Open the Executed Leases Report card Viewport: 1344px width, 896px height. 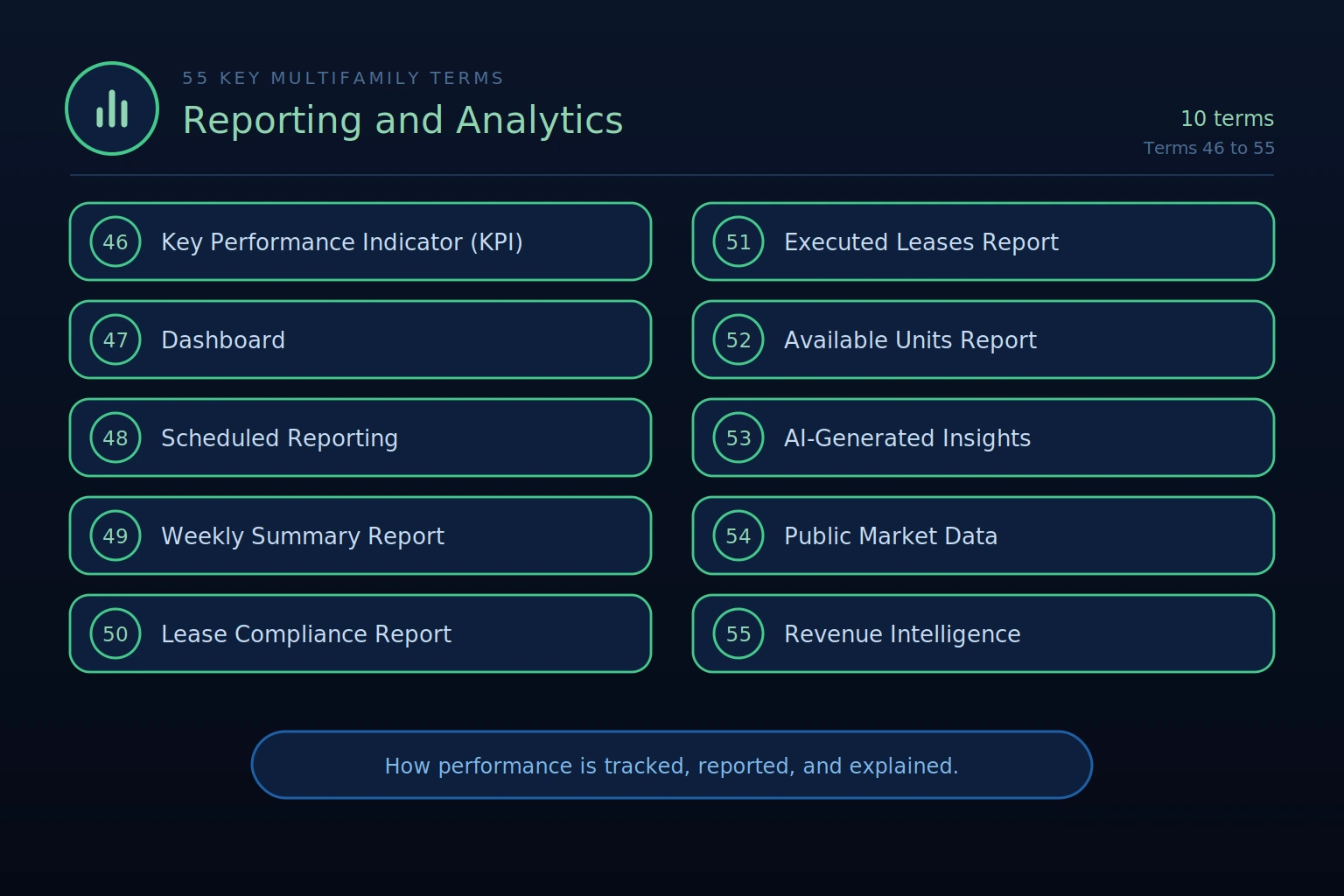coord(983,241)
